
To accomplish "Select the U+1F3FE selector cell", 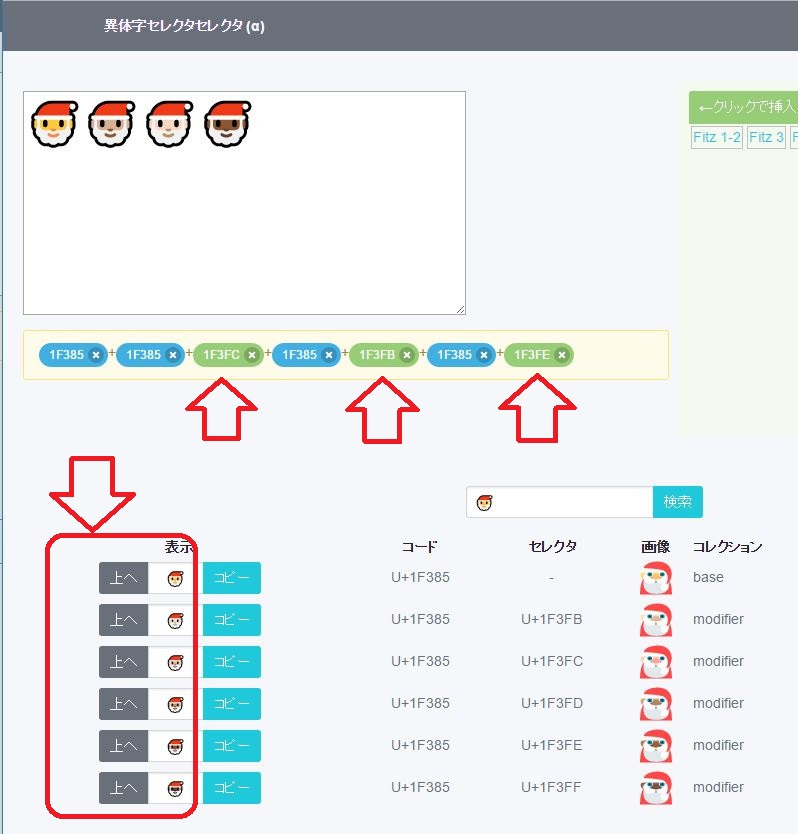I will 552,746.
